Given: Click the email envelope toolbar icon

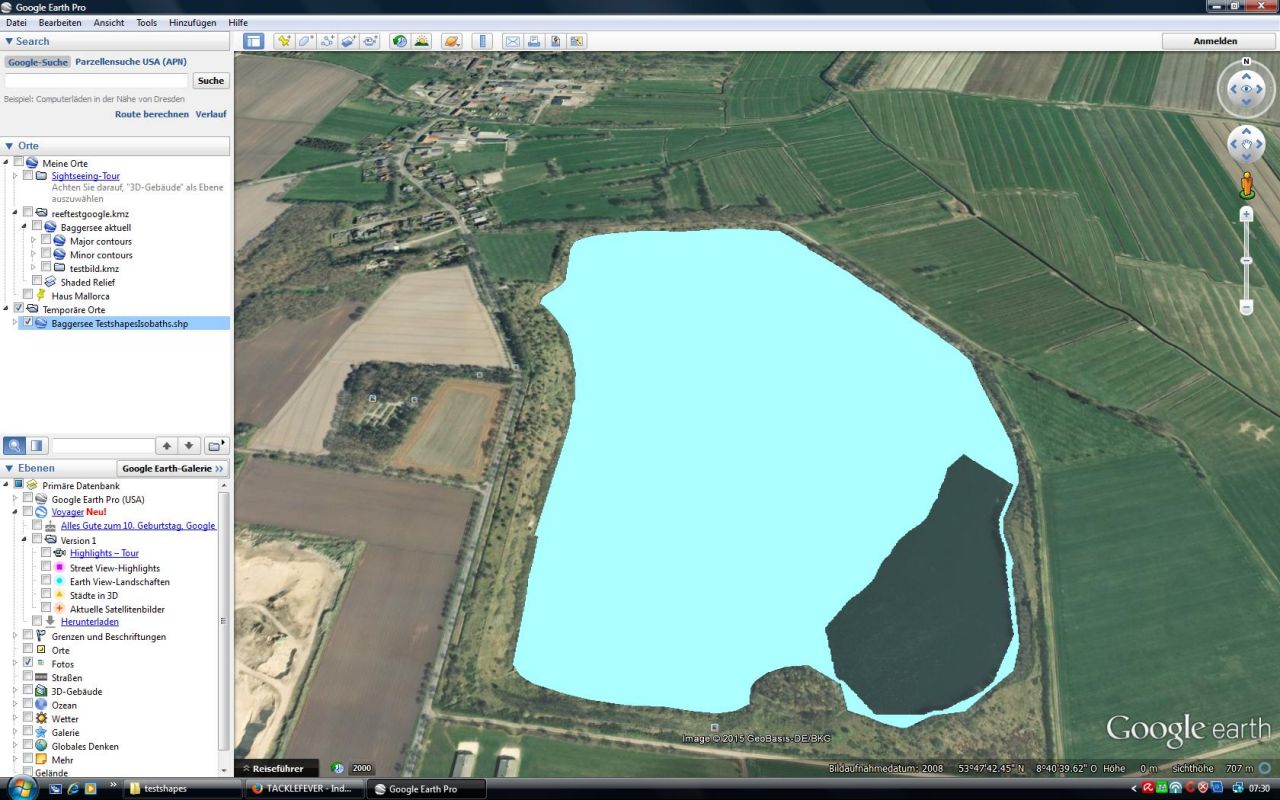Looking at the screenshot, I should pos(512,41).
